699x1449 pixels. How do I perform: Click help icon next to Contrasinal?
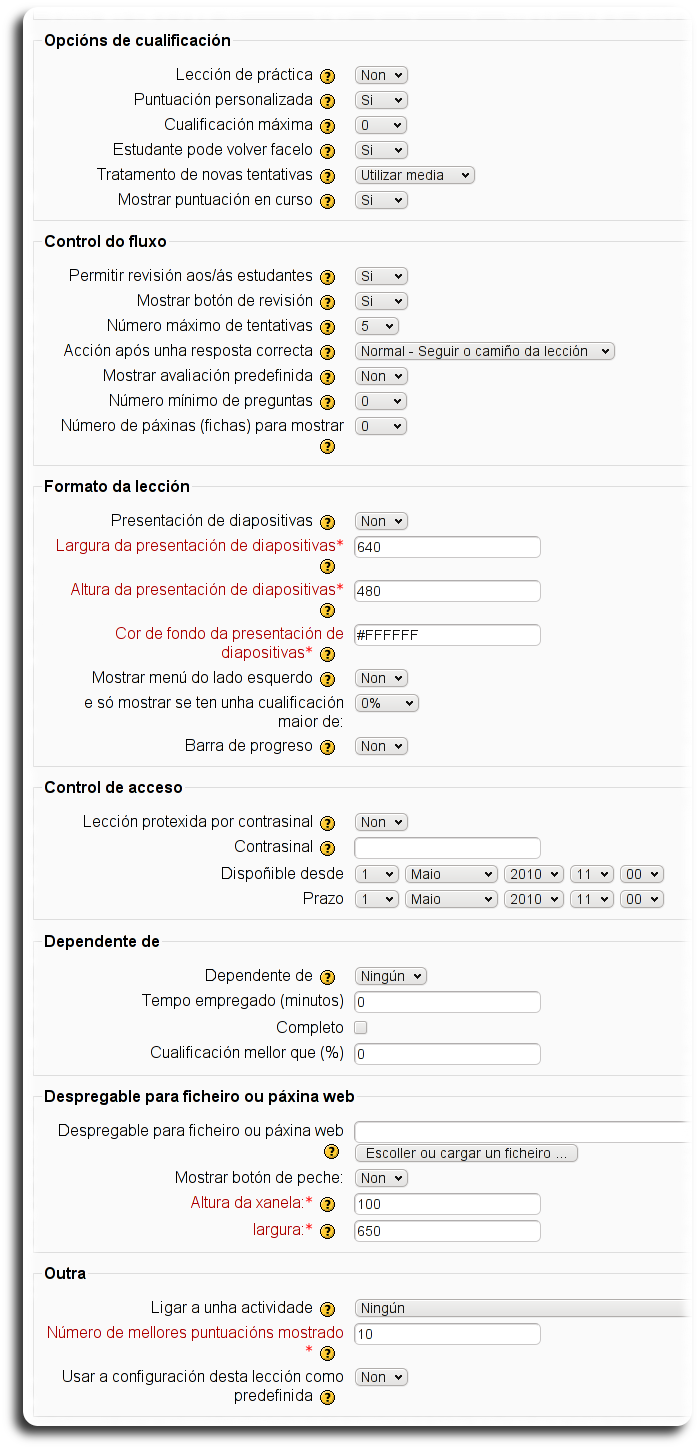pyautogui.click(x=327, y=848)
